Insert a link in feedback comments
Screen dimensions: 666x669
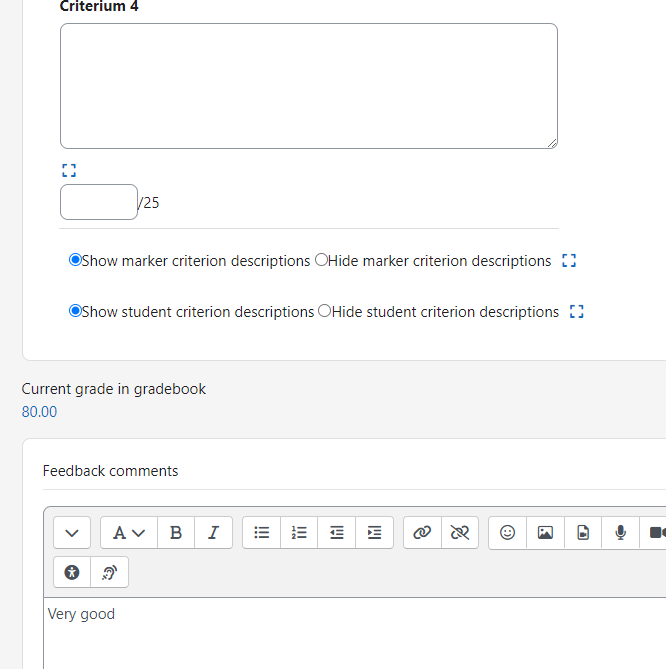[422, 532]
